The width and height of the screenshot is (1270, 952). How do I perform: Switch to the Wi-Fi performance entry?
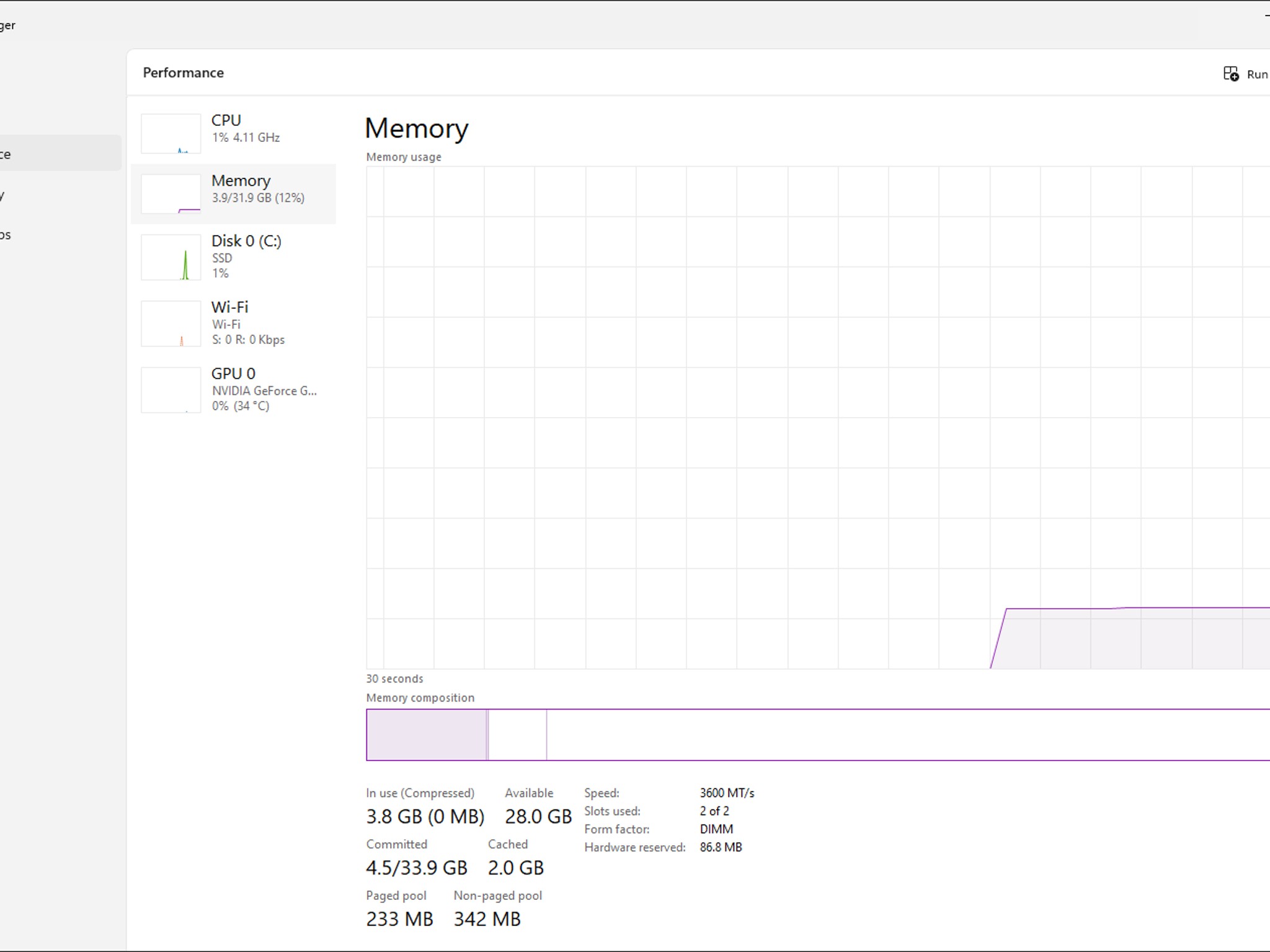pyautogui.click(x=233, y=323)
